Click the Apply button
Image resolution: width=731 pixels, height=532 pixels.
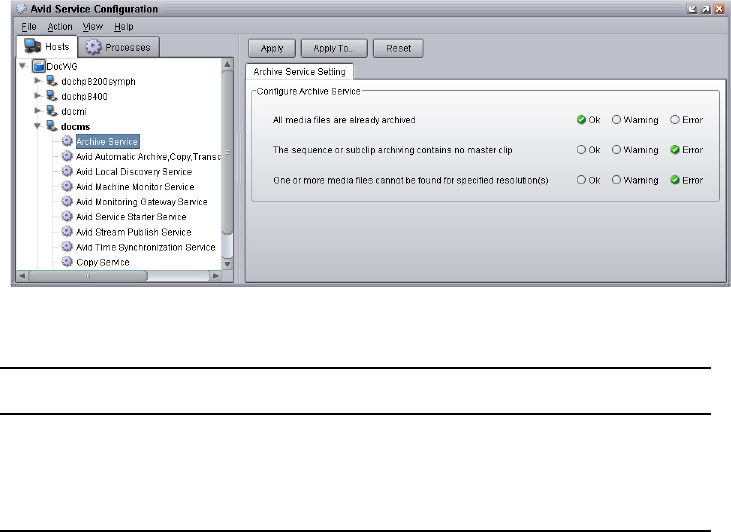[272, 48]
